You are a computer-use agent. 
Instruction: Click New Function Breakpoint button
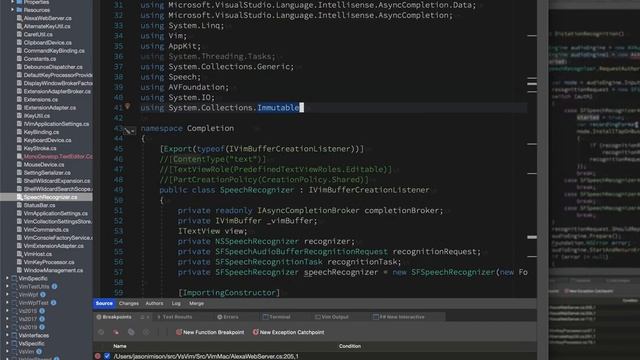[210, 332]
